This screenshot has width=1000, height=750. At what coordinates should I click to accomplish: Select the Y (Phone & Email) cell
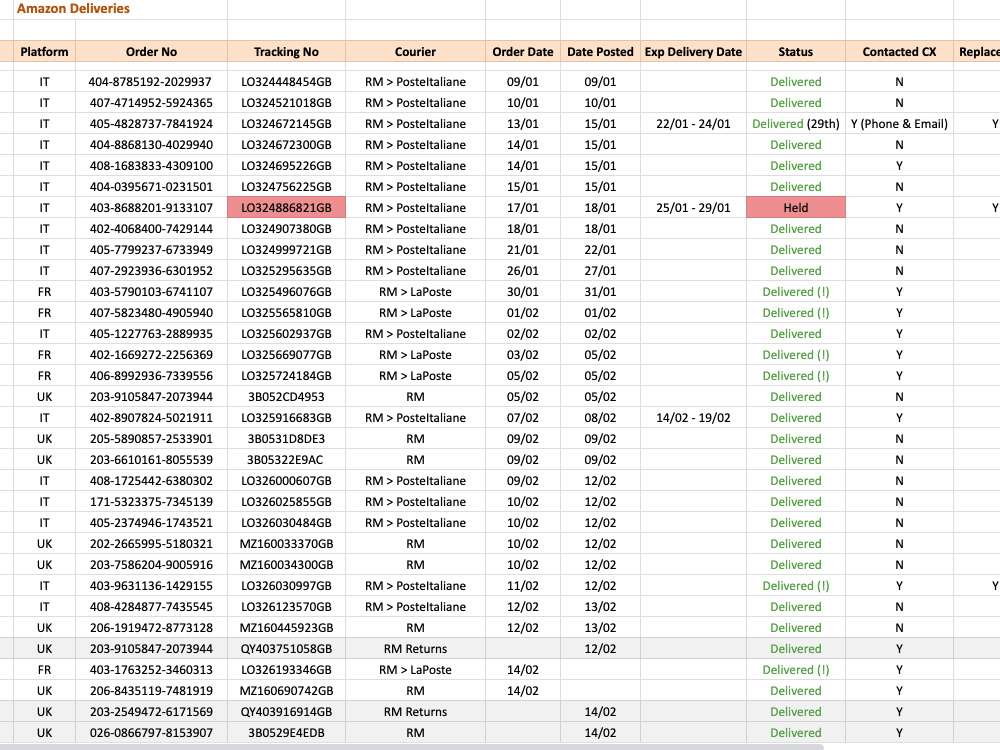tap(899, 124)
